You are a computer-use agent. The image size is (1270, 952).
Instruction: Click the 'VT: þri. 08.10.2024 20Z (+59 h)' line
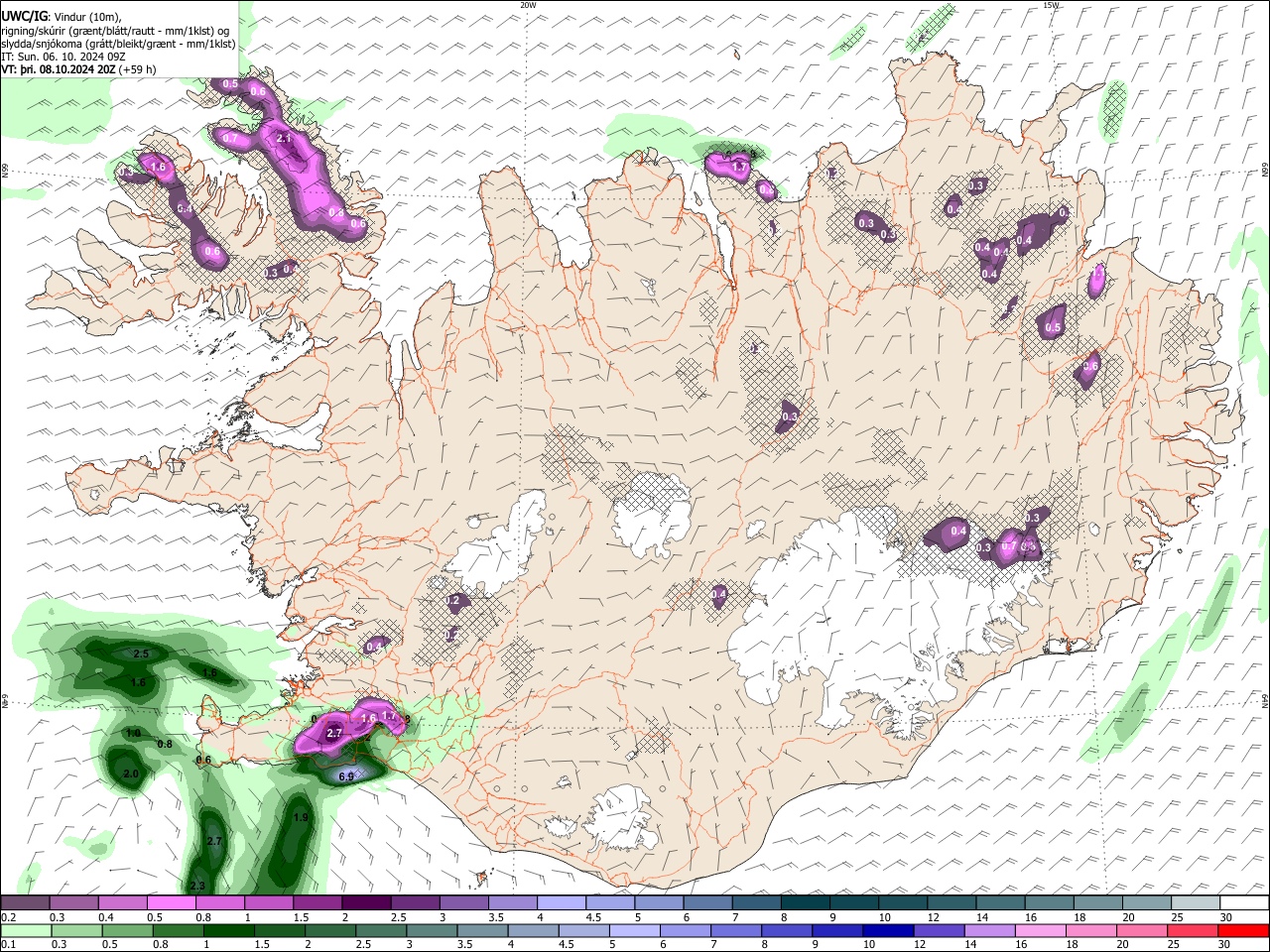(x=78, y=70)
